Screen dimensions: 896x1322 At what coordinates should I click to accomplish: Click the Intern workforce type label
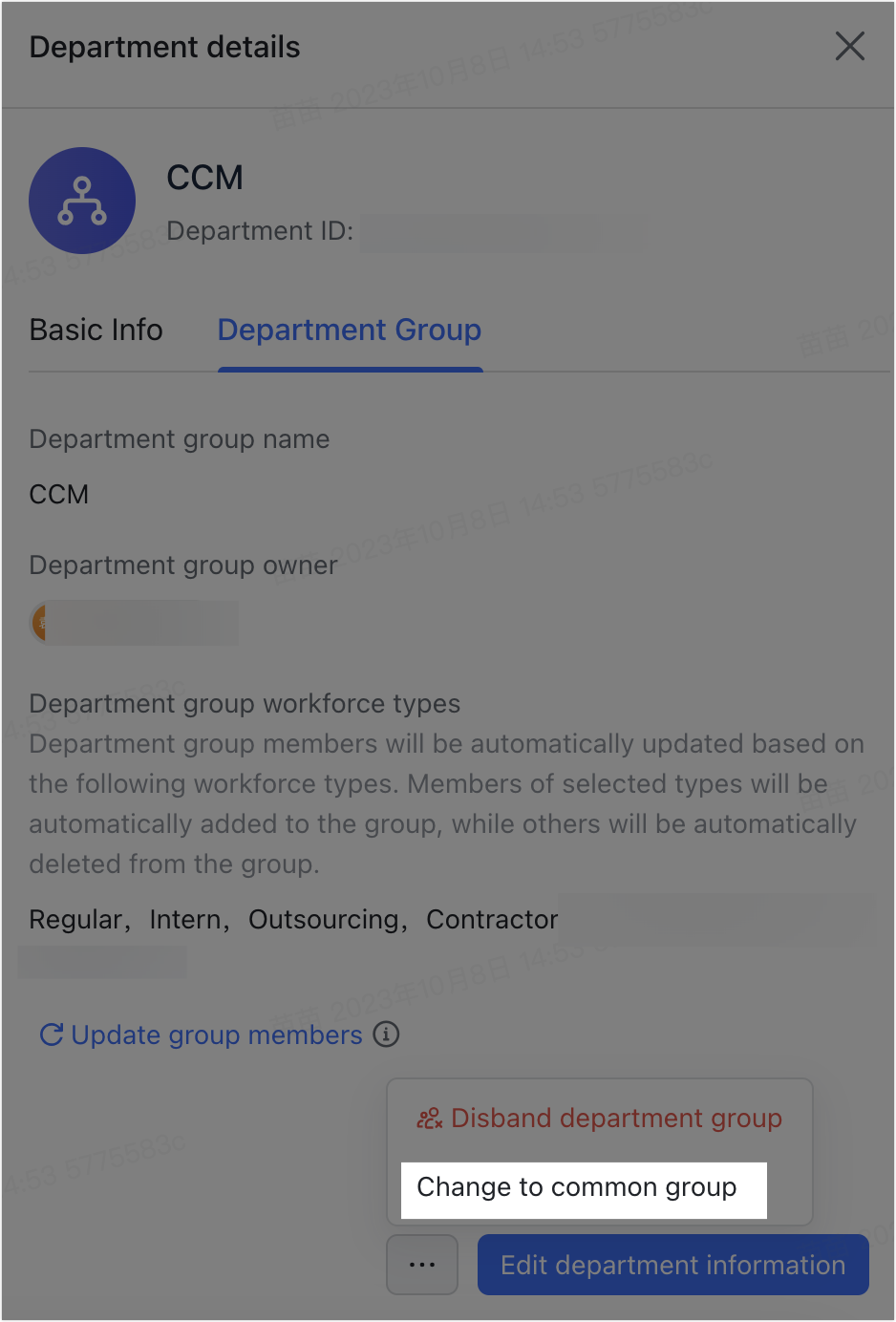coord(185,919)
